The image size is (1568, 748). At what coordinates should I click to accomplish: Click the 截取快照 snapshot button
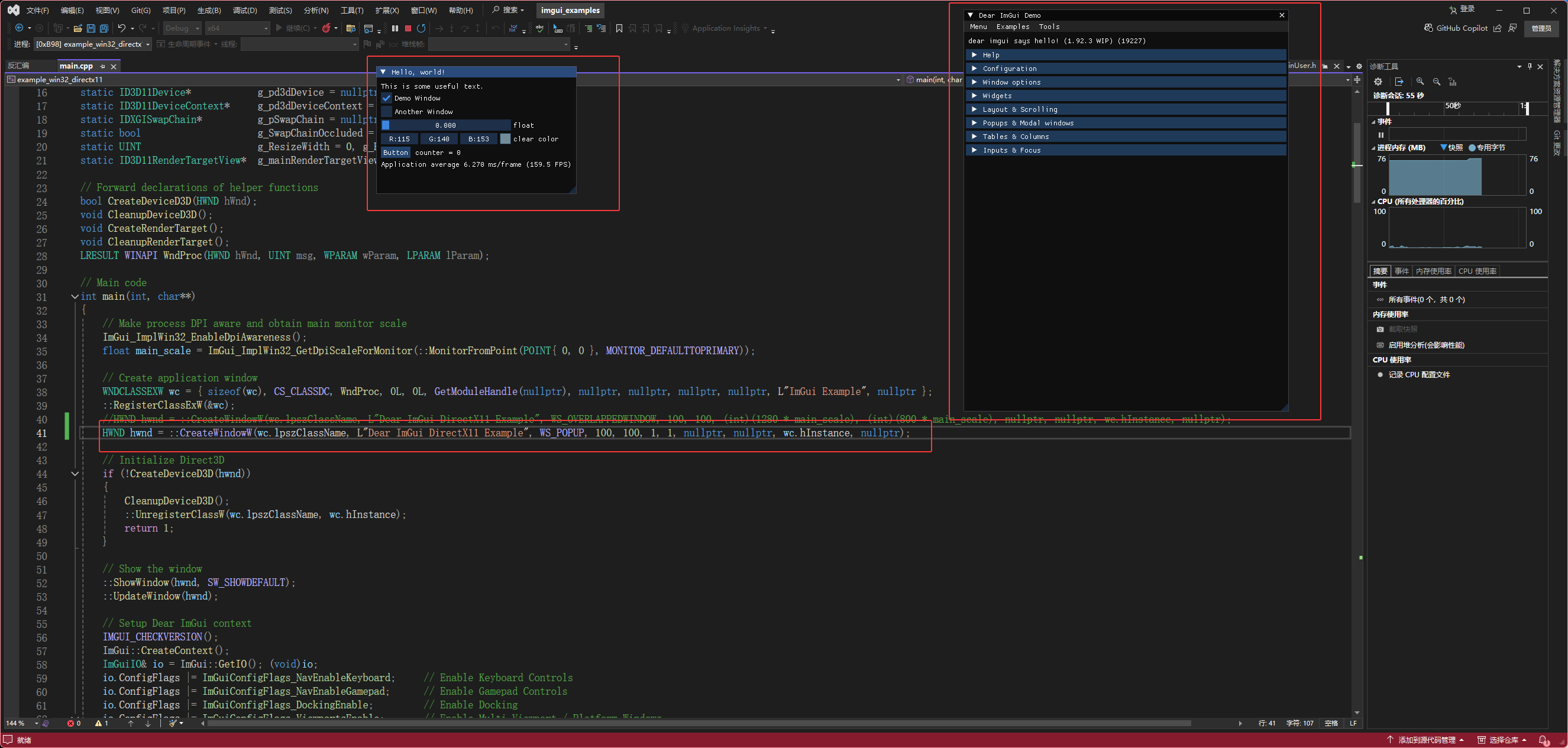1397,329
